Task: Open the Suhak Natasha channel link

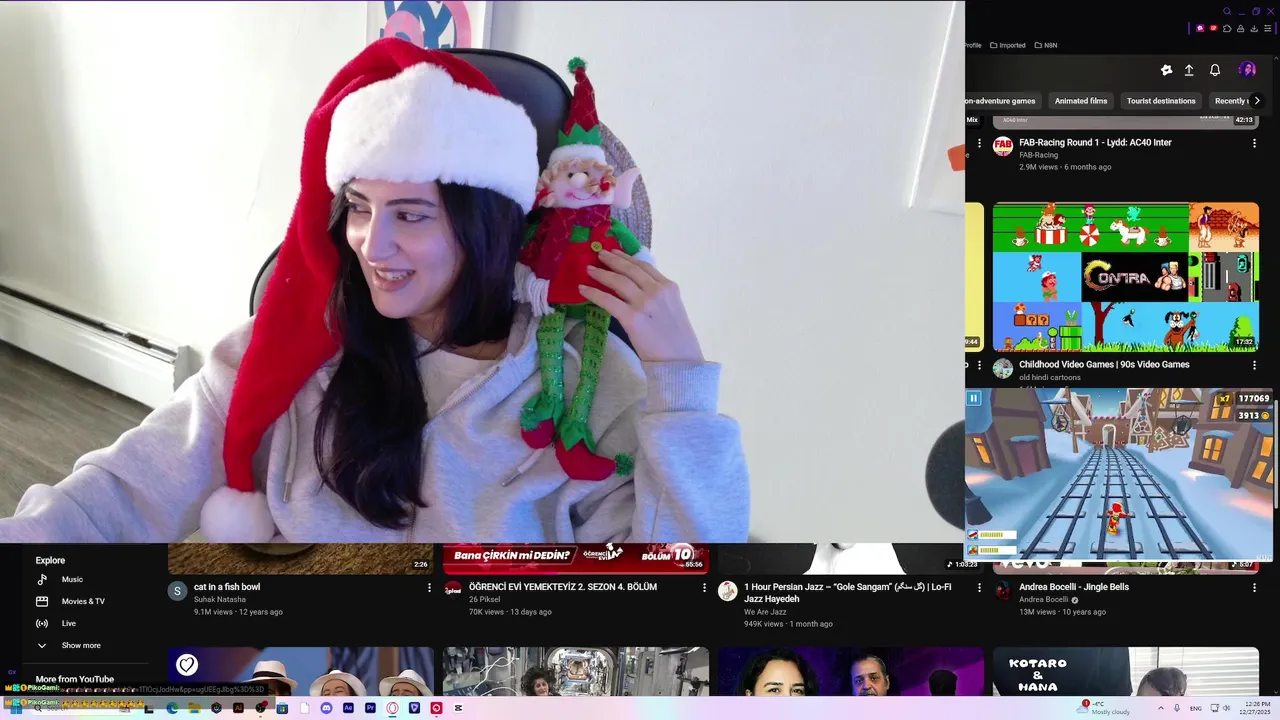Action: [220, 599]
